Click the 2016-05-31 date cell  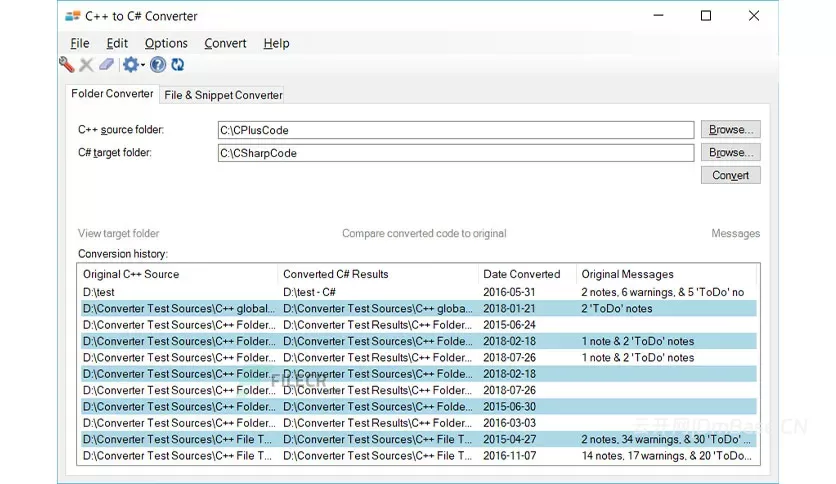tap(509, 292)
